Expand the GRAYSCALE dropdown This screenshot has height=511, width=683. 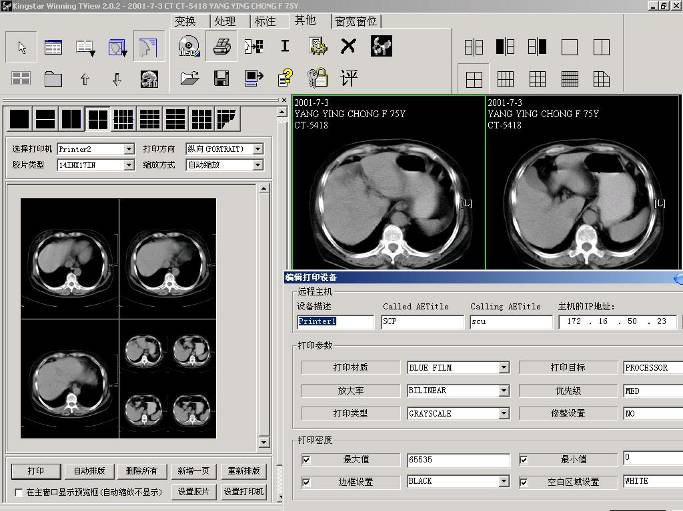tap(504, 413)
